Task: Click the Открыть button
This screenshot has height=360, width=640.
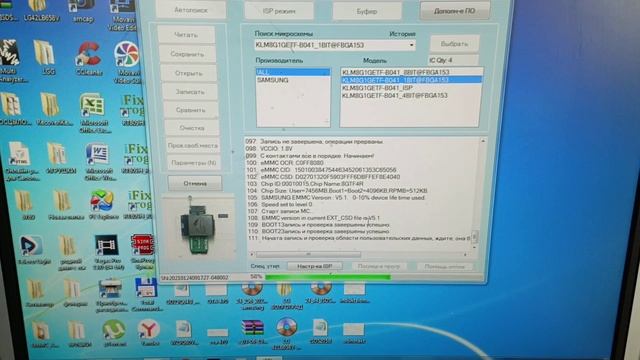Action: (x=189, y=73)
